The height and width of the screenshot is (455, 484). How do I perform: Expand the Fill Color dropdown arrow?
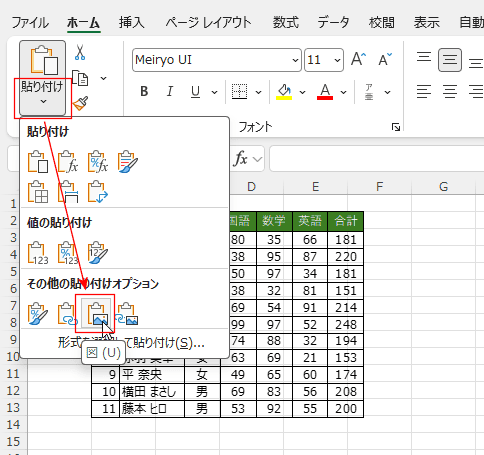[302, 92]
